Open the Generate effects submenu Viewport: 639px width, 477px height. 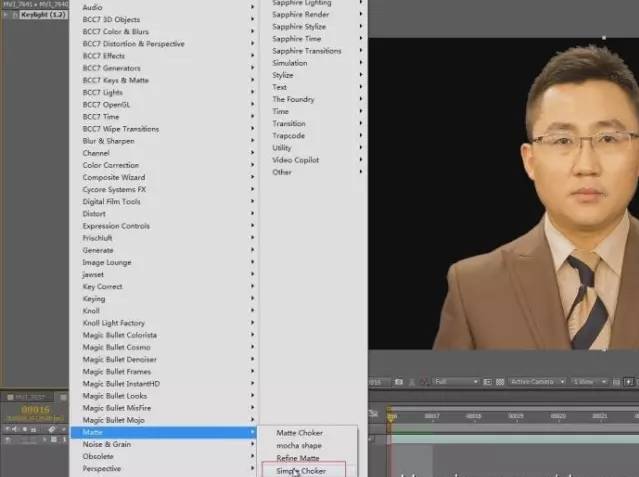point(163,250)
